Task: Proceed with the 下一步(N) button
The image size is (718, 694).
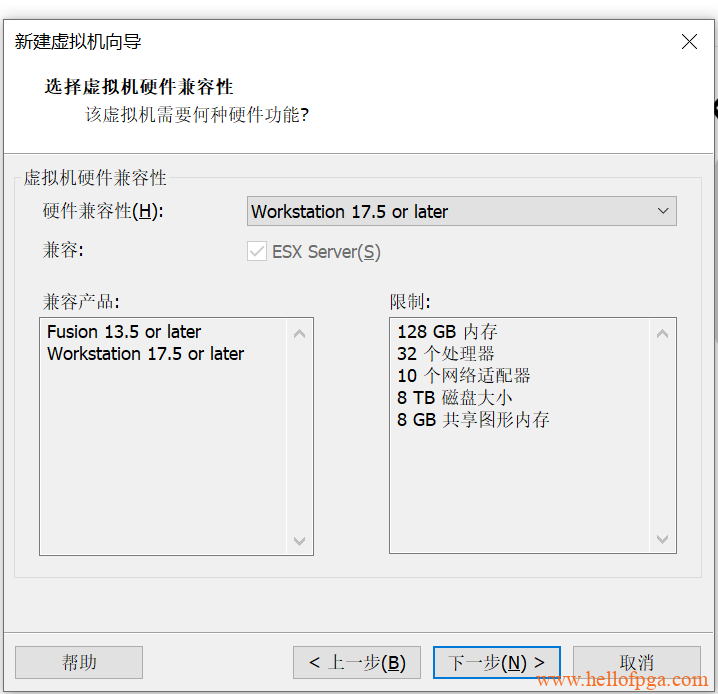Action: point(497,662)
